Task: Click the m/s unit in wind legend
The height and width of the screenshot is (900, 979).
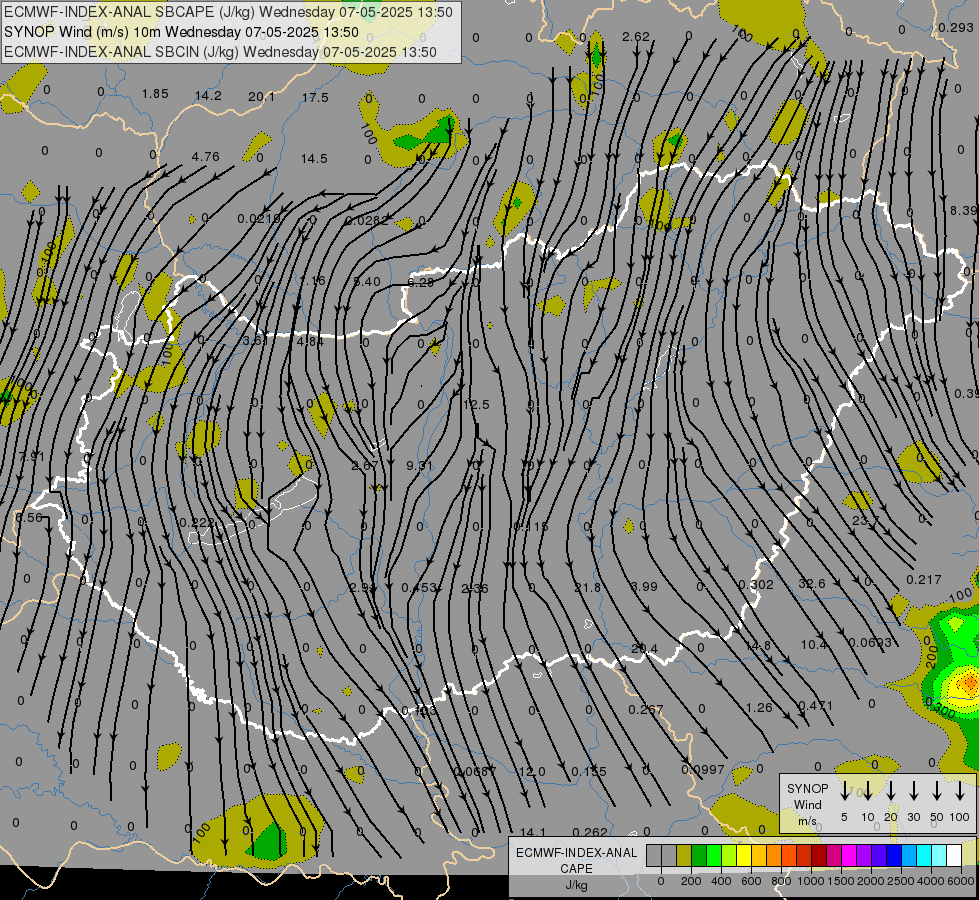Action: click(807, 821)
